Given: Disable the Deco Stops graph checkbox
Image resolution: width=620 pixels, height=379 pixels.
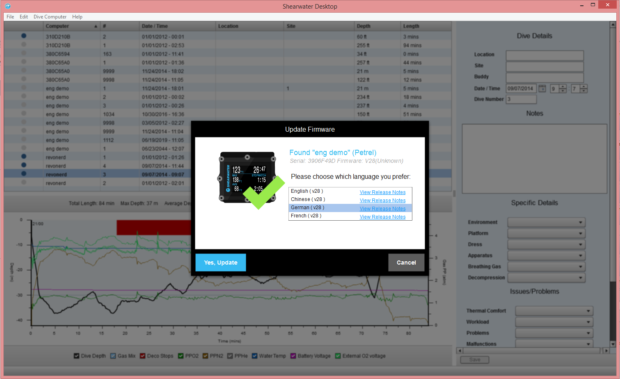Looking at the screenshot, I should 142,356.
